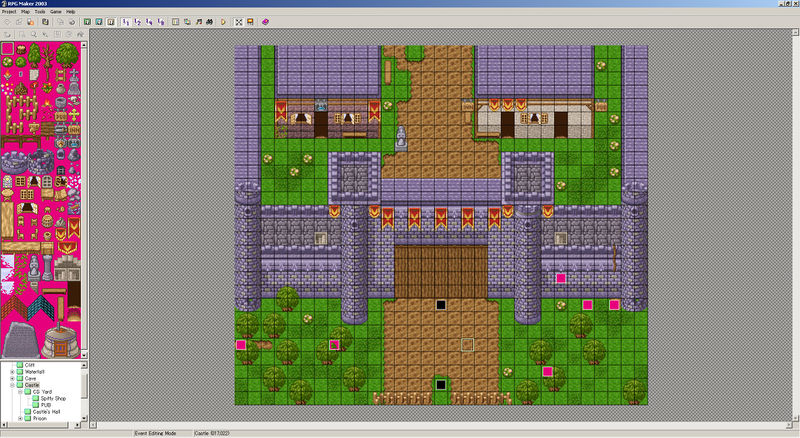Set map zoom scale to 1:1
The image size is (800, 438).
(x=123, y=21)
